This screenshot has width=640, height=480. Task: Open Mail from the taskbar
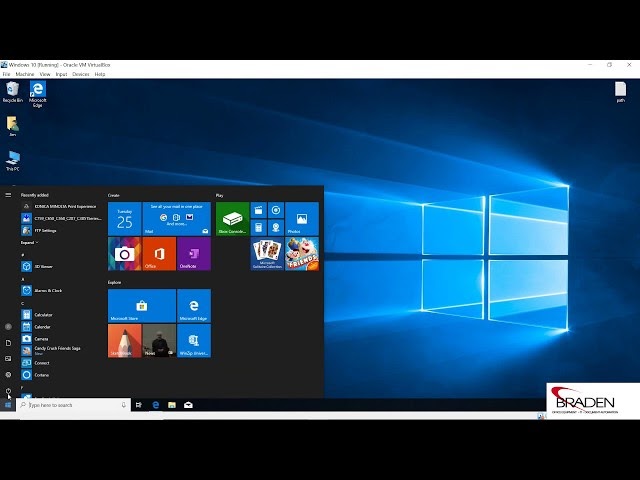188,405
